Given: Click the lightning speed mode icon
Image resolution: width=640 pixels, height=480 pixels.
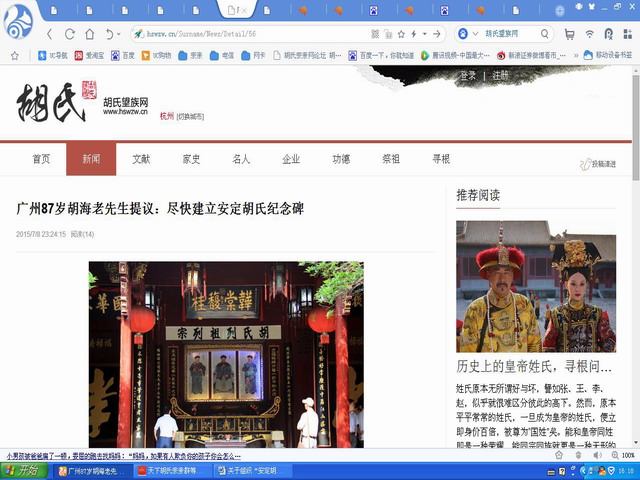Looking at the screenshot, I should 414,34.
